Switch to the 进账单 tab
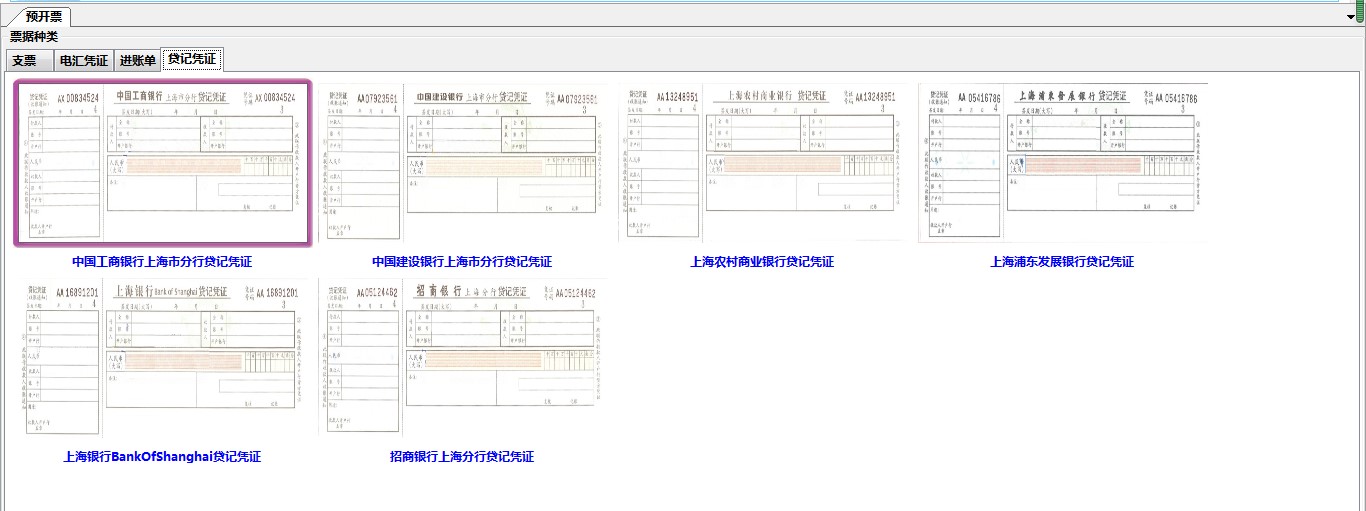 pyautogui.click(x=138, y=60)
